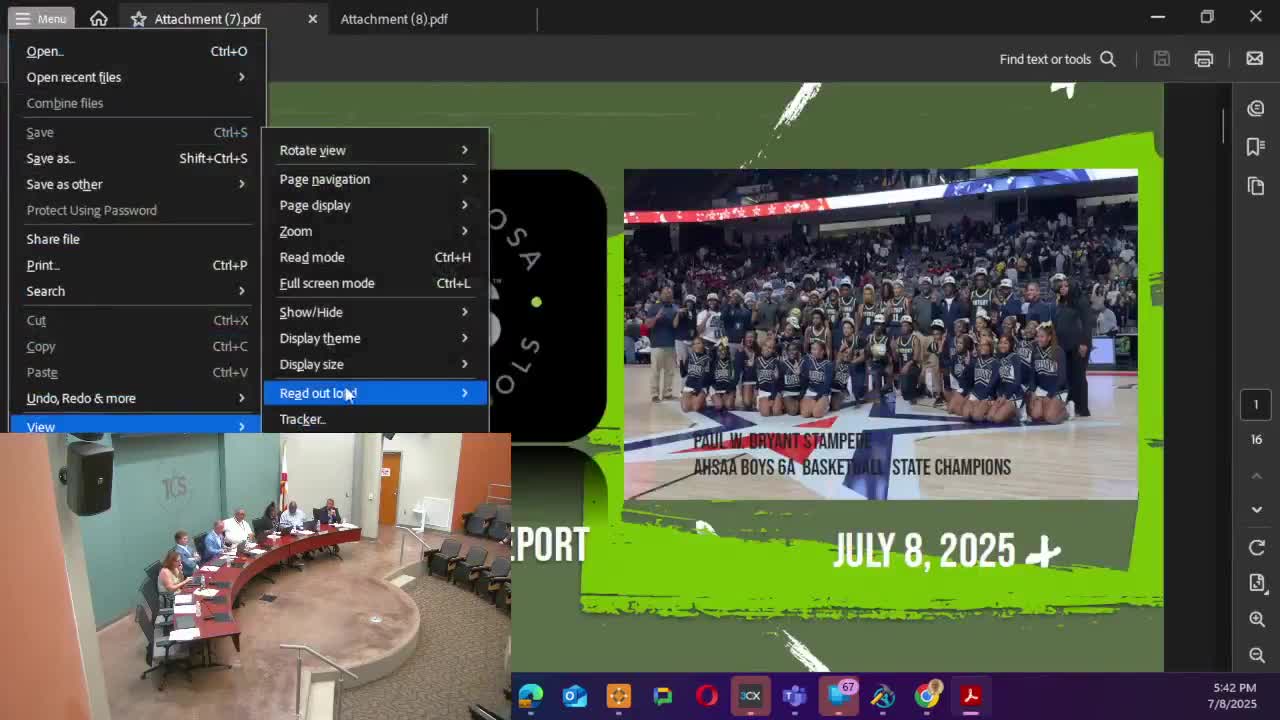Viewport: 1280px width, 720px height.
Task: Click the Home icon beside Menu
Action: [x=98, y=19]
